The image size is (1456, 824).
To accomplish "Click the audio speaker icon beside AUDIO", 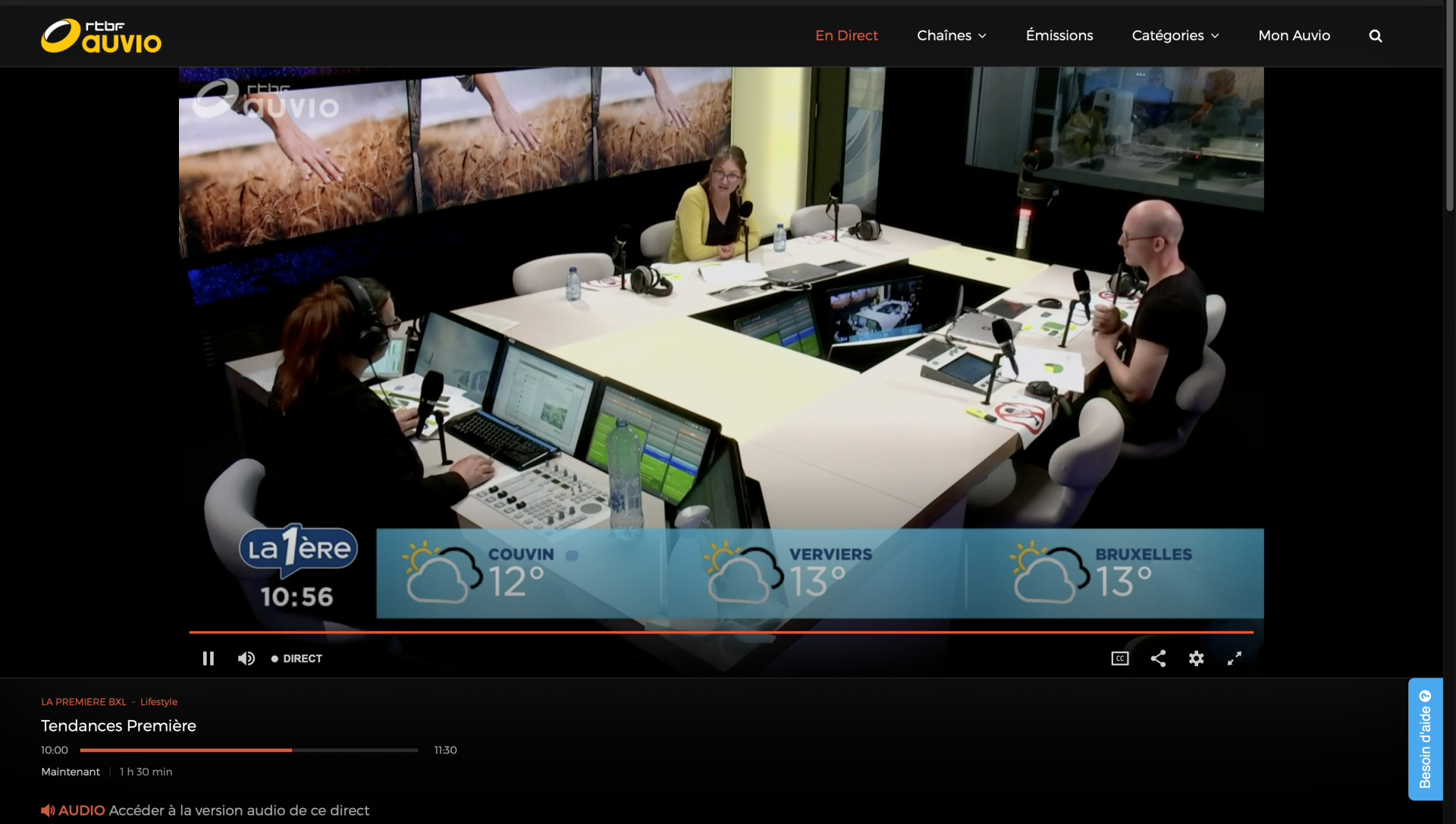I will click(48, 810).
